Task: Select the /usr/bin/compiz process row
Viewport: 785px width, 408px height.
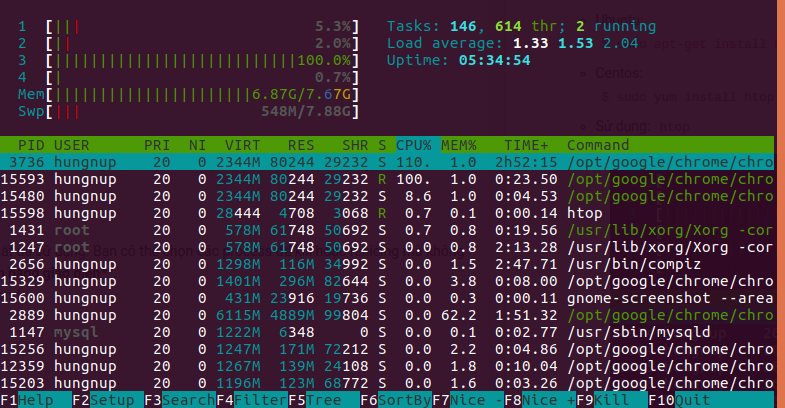Action: (387, 264)
